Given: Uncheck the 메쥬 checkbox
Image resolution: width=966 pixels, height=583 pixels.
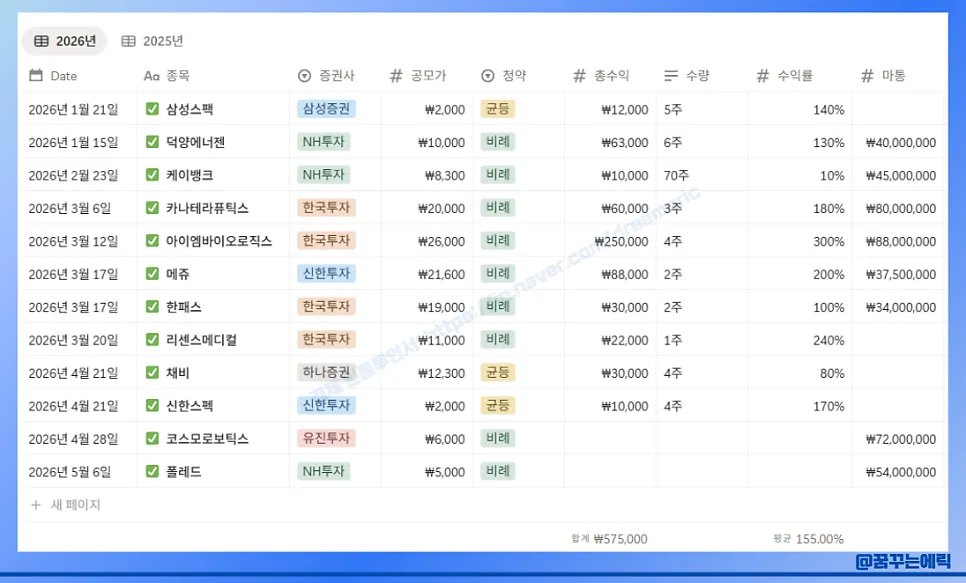Looking at the screenshot, I should 152,274.
